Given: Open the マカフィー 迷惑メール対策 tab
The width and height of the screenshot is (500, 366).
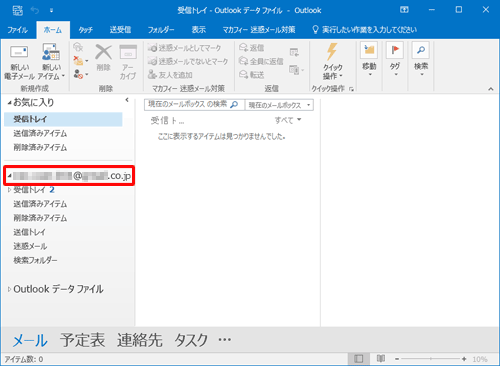Looking at the screenshot, I should click(259, 30).
